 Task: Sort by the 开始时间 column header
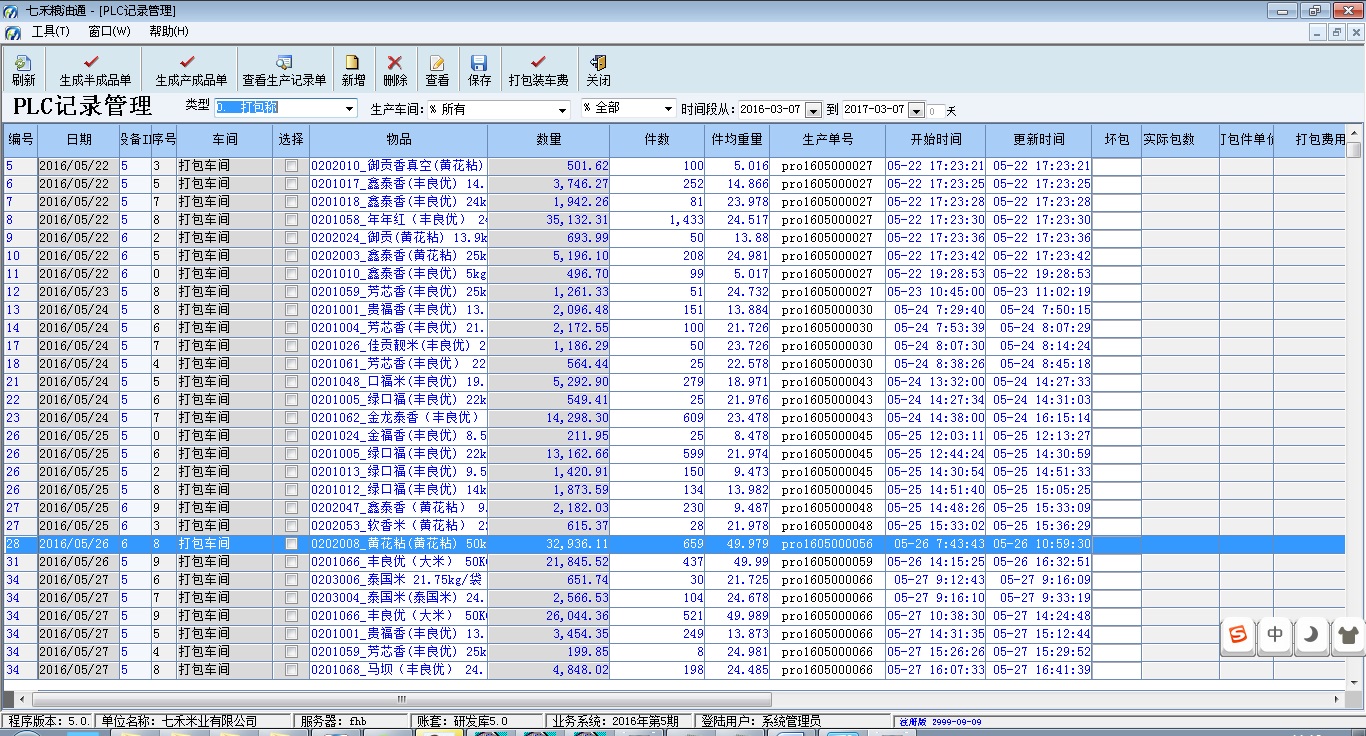coord(936,140)
